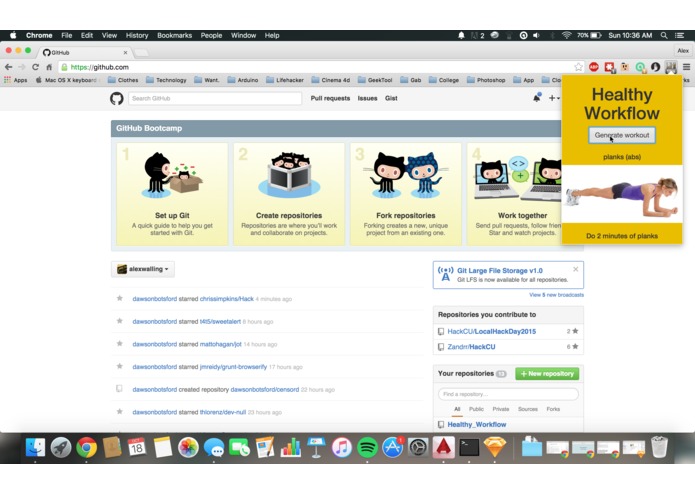Click the Spotlight search icon
The image size is (695, 494).
point(664,35)
